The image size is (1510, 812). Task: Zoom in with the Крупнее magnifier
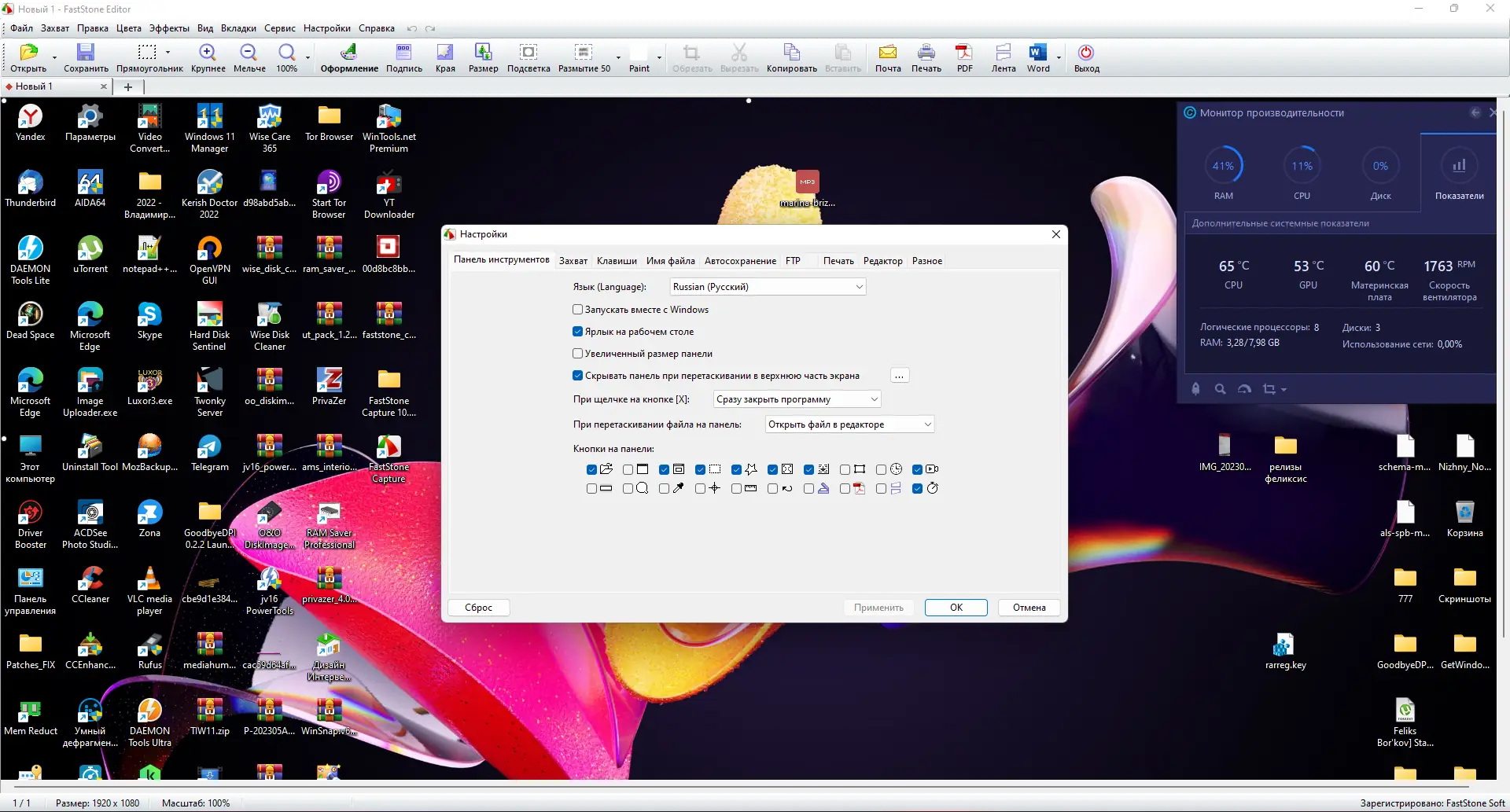tap(208, 57)
